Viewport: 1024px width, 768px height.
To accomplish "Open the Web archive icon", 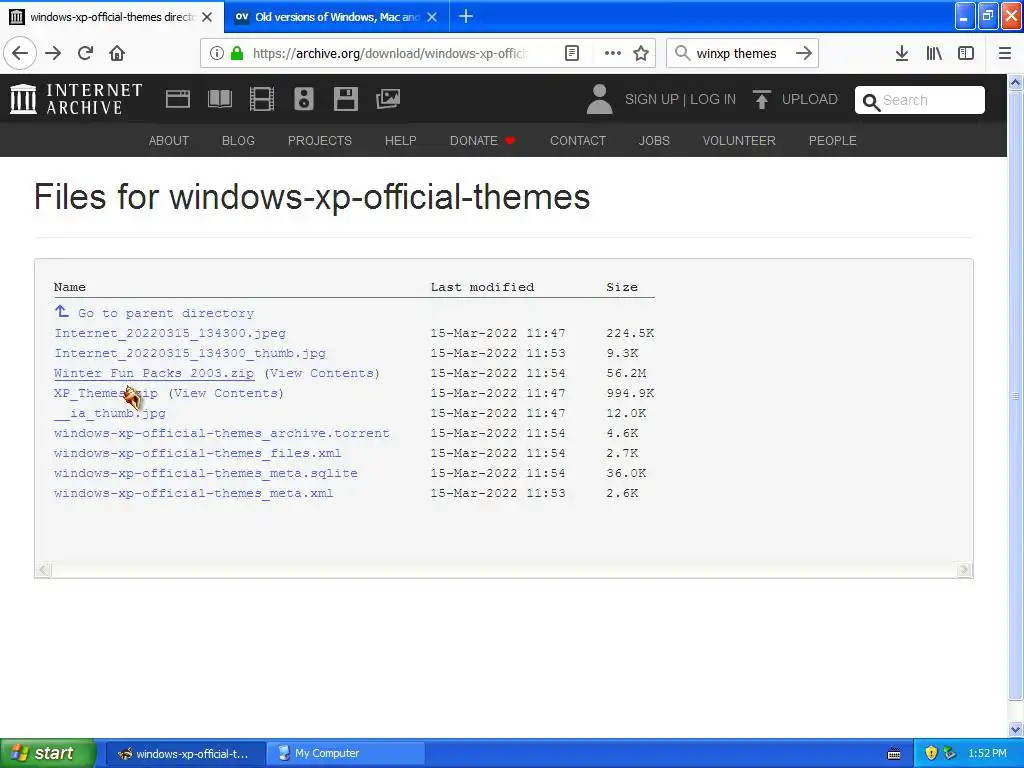I will point(178,99).
